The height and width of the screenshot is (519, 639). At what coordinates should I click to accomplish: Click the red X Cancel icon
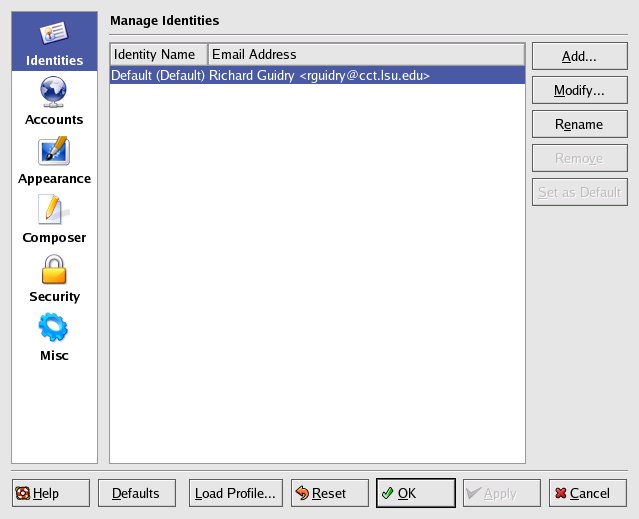click(561, 493)
